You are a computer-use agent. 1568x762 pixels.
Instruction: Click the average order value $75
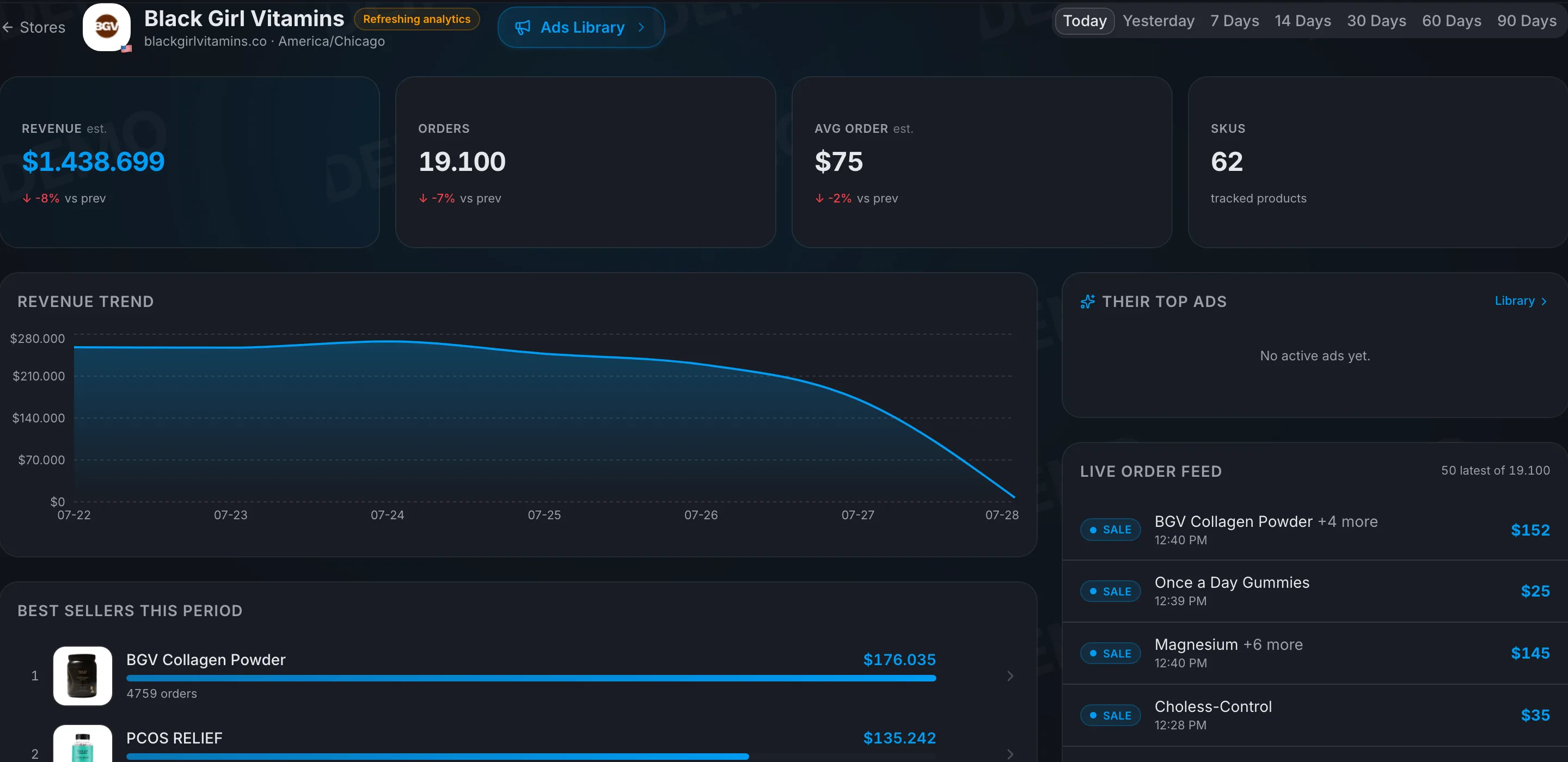point(839,161)
